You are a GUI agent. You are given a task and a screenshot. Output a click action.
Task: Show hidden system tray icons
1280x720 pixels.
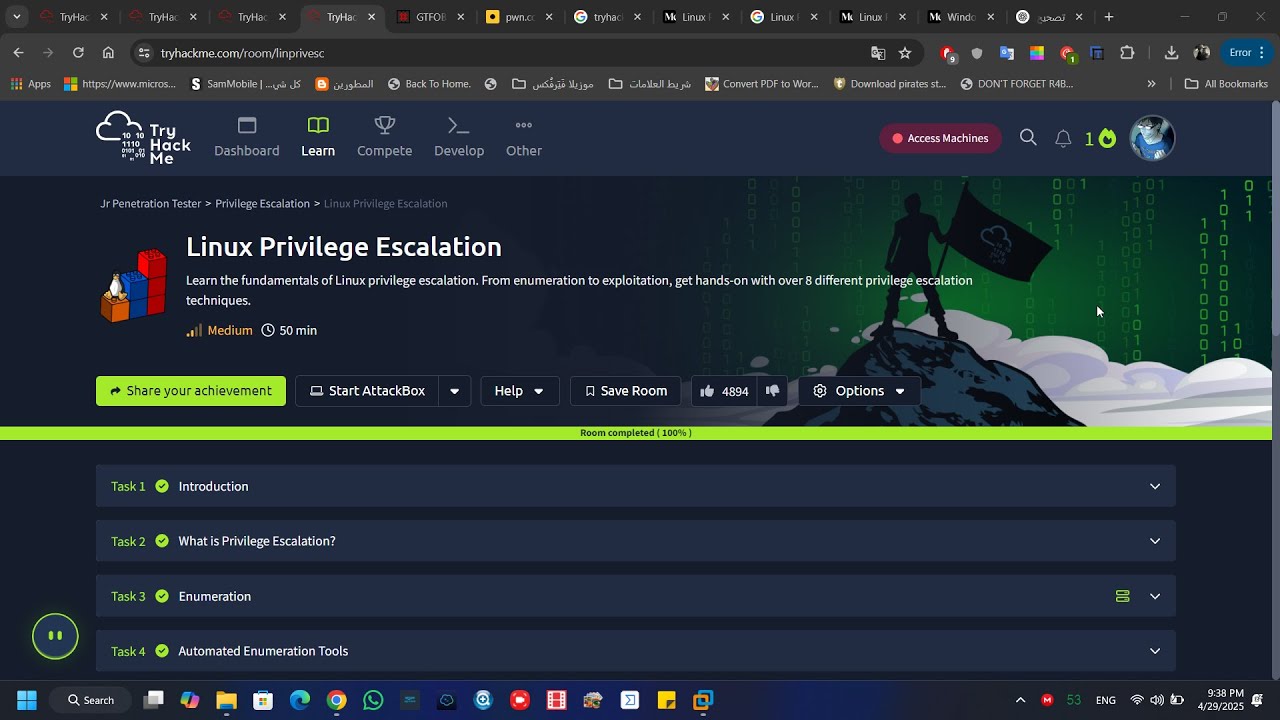[x=1020, y=700]
